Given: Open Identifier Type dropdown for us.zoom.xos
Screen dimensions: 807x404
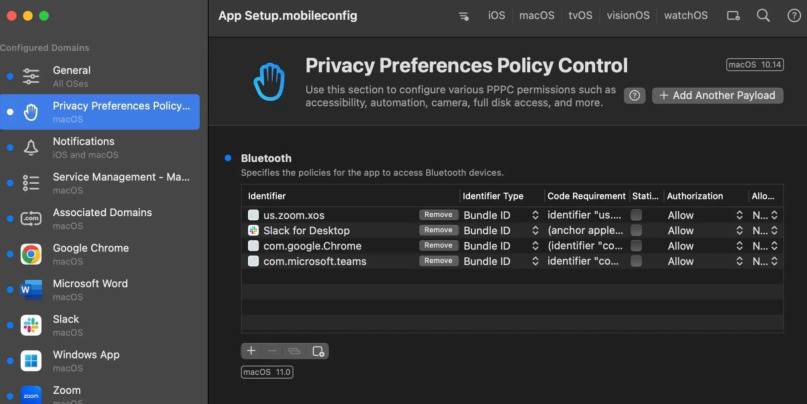Looking at the screenshot, I should click(501, 215).
